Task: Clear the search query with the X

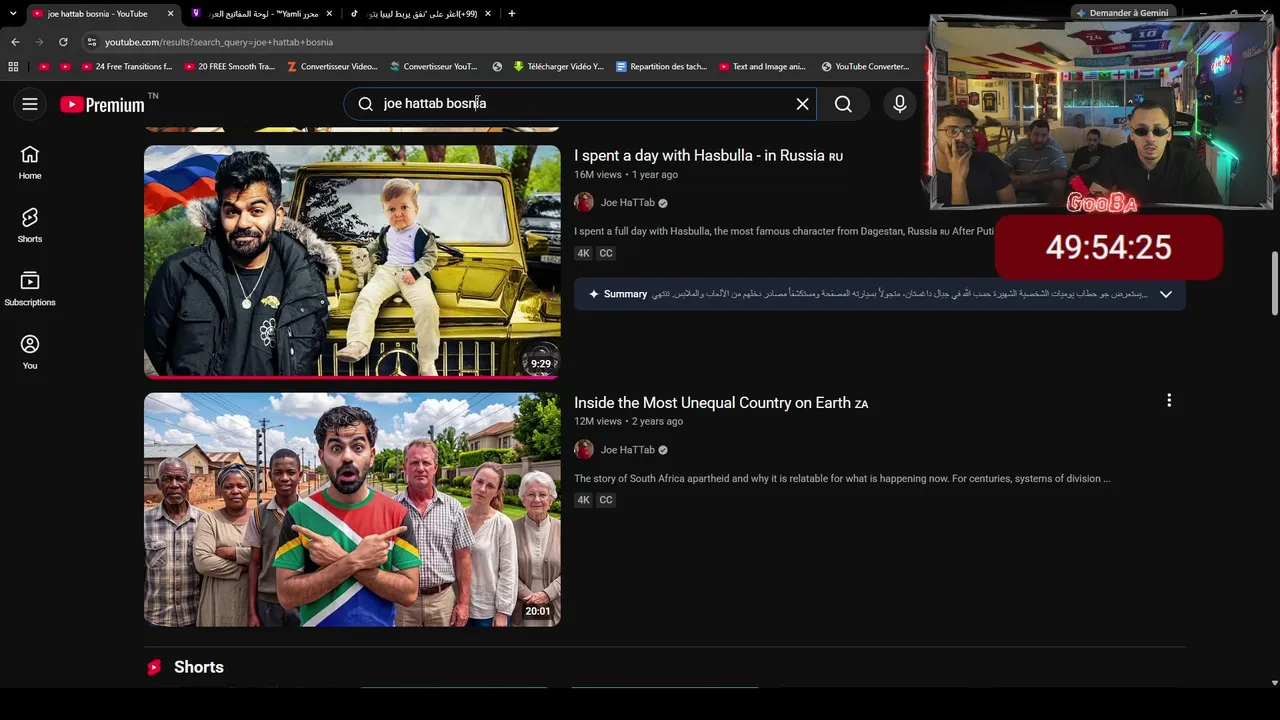Action: click(x=802, y=104)
